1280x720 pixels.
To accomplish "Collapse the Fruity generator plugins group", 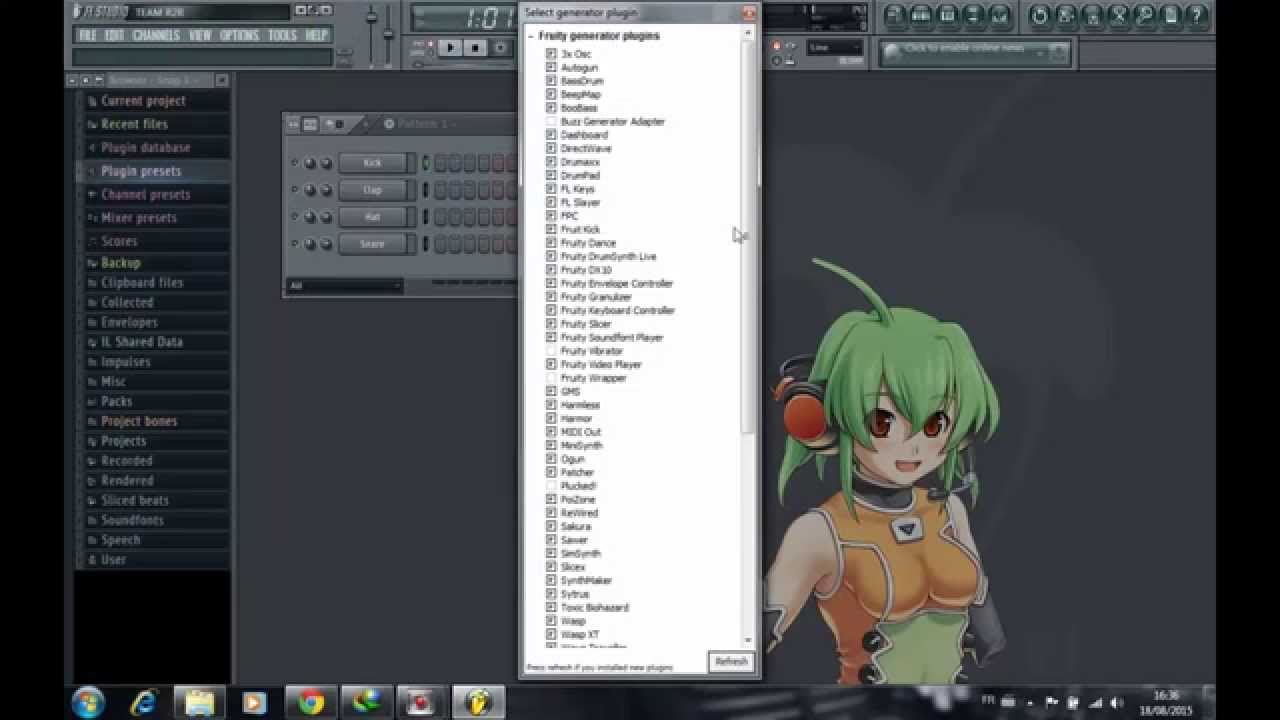I will (531, 36).
